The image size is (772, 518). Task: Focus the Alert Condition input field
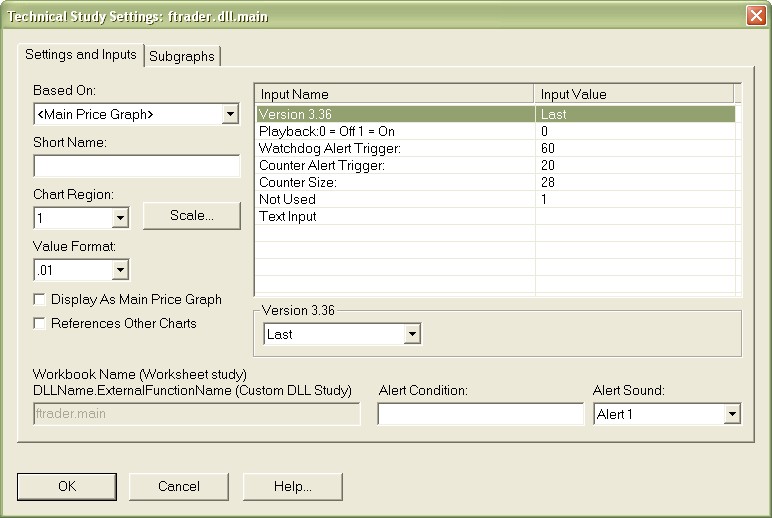coord(480,413)
